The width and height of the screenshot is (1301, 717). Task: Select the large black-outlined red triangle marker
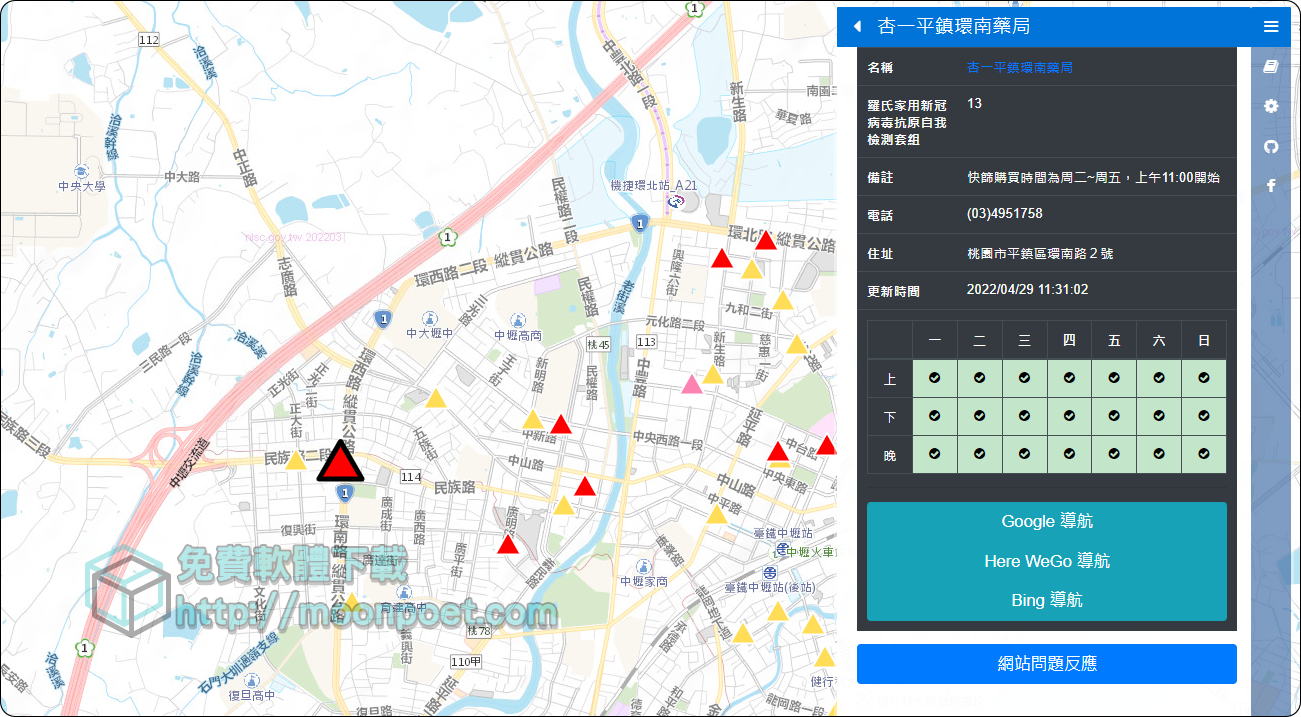point(342,463)
